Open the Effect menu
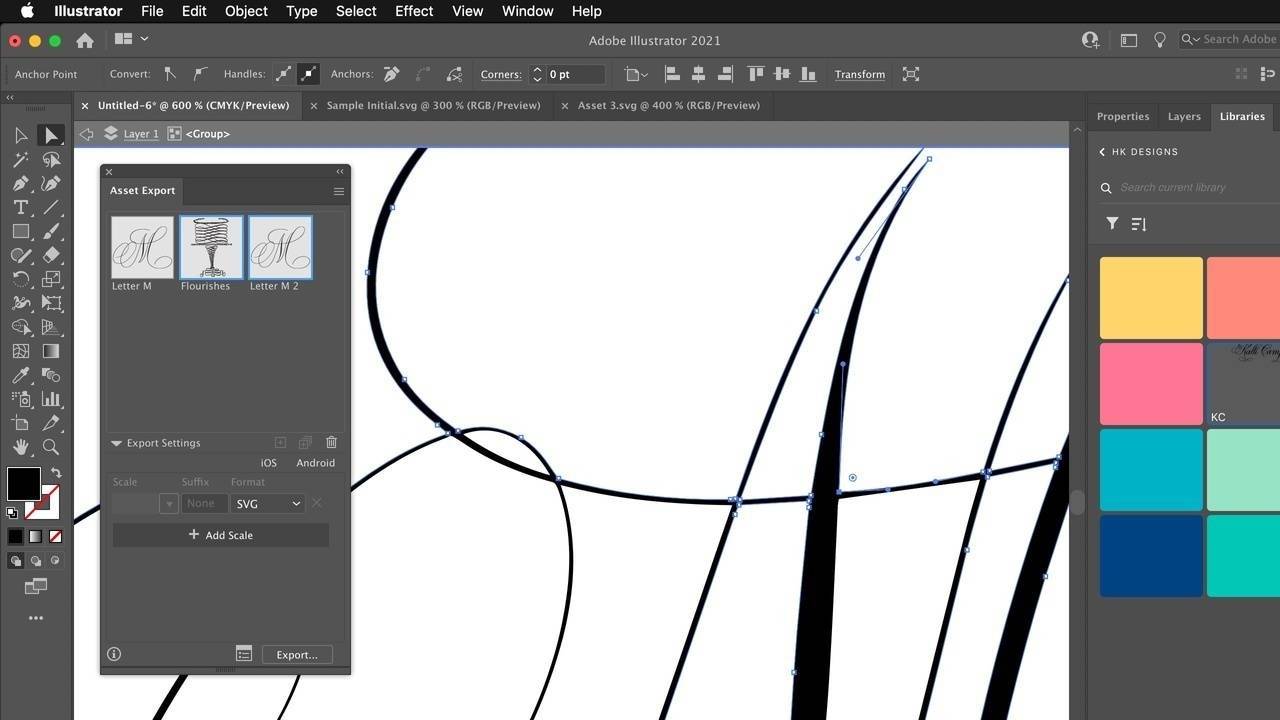 click(x=413, y=11)
